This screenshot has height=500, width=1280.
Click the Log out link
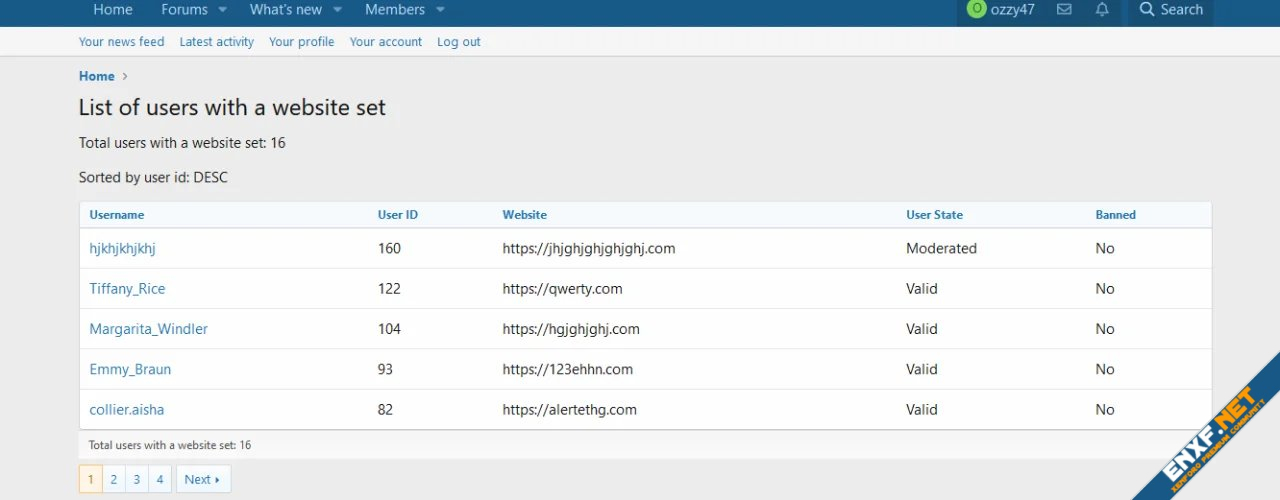(x=458, y=42)
